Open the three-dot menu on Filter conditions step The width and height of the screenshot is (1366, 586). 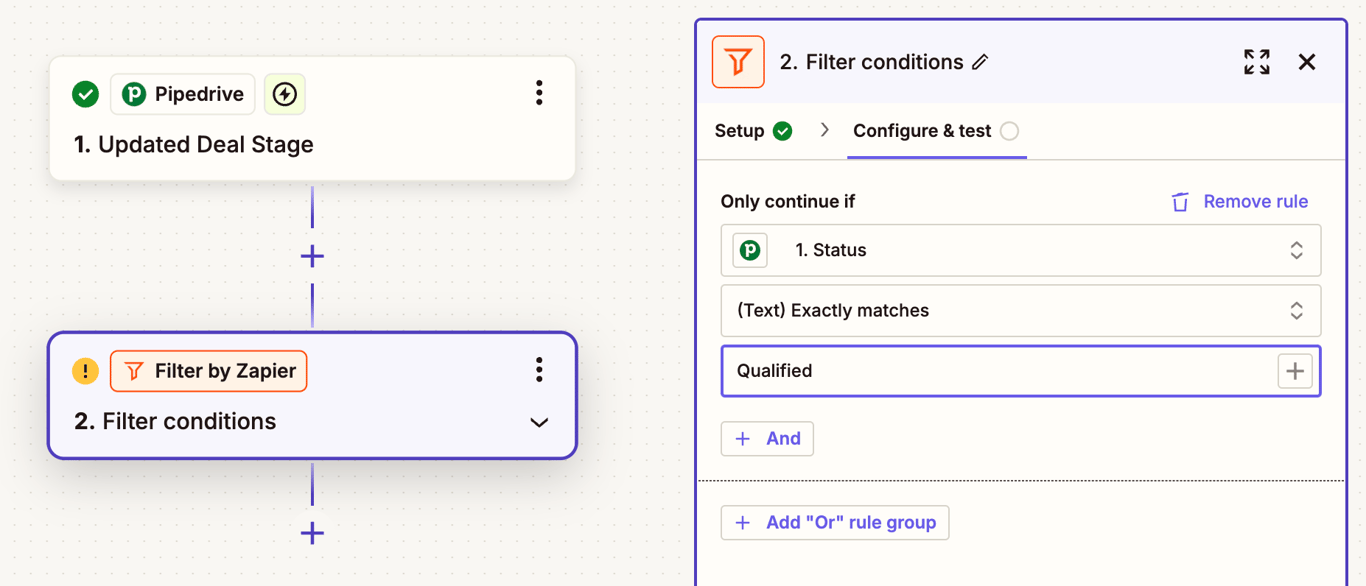(539, 370)
